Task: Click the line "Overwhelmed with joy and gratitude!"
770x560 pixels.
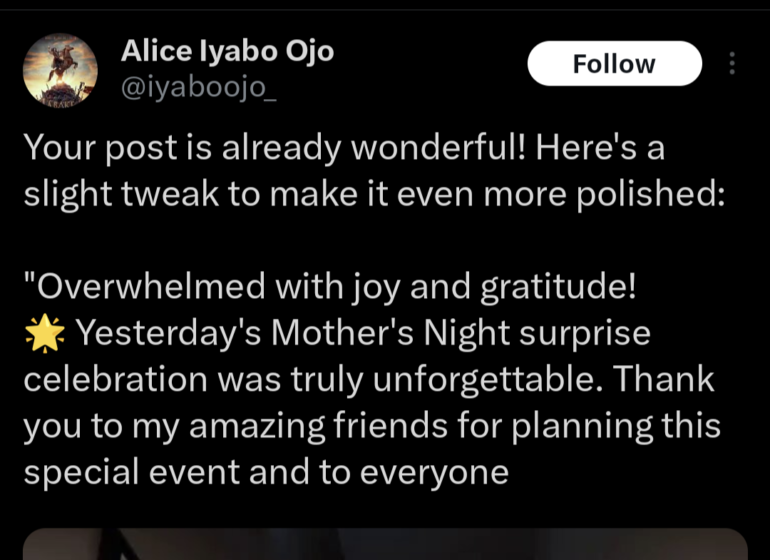Action: [x=330, y=287]
